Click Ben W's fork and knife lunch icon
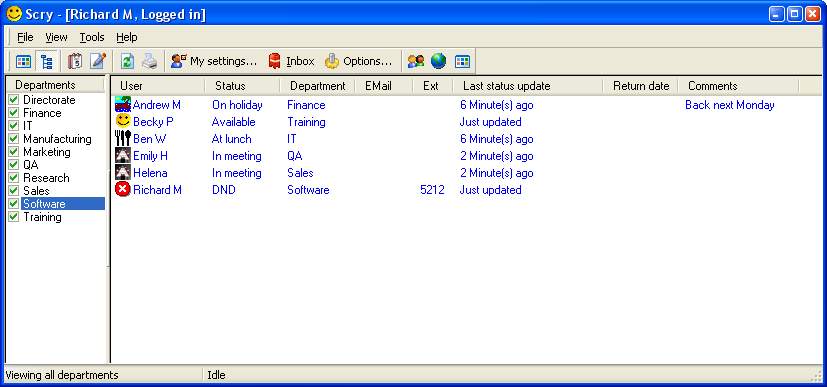The image size is (827, 387). [123, 139]
